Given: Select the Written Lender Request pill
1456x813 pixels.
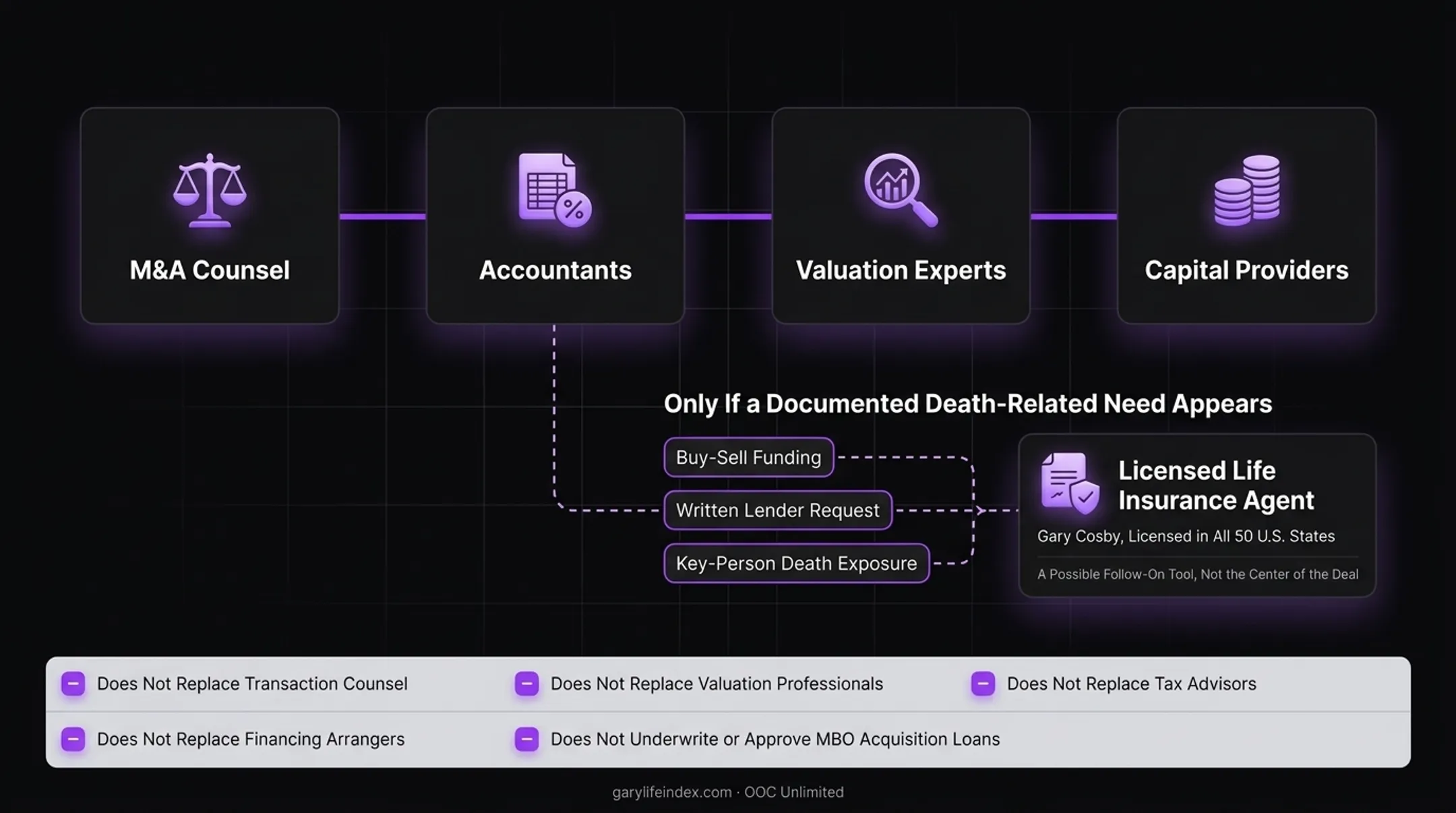Looking at the screenshot, I should (778, 510).
